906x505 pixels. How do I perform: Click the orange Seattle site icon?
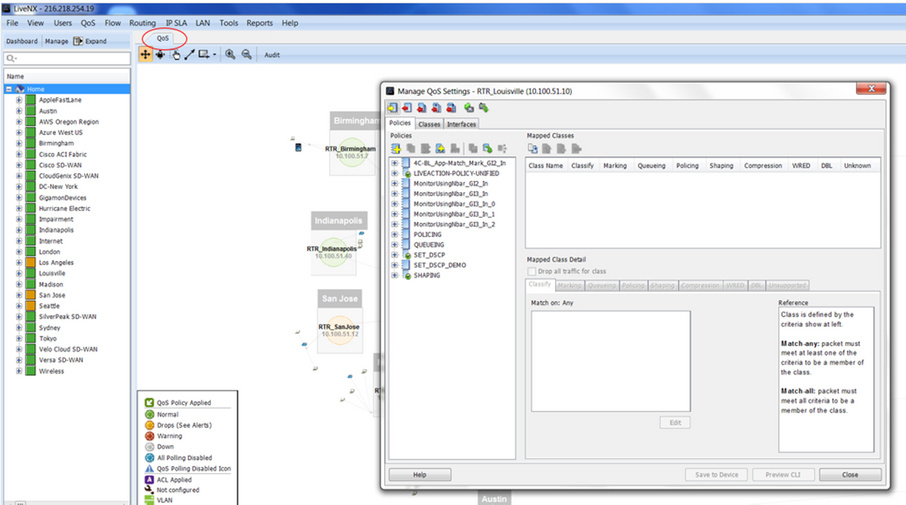[31, 306]
